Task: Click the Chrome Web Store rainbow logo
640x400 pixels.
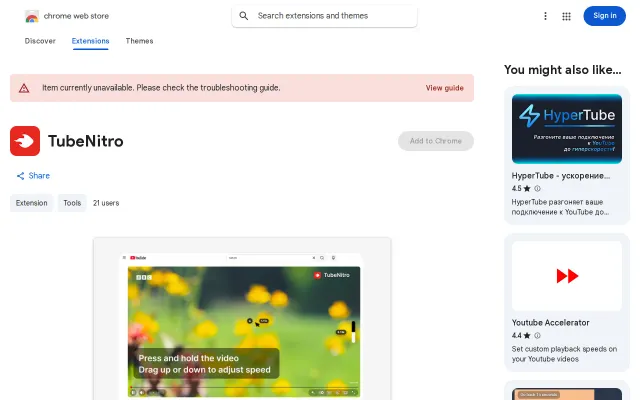Action: coord(32,16)
